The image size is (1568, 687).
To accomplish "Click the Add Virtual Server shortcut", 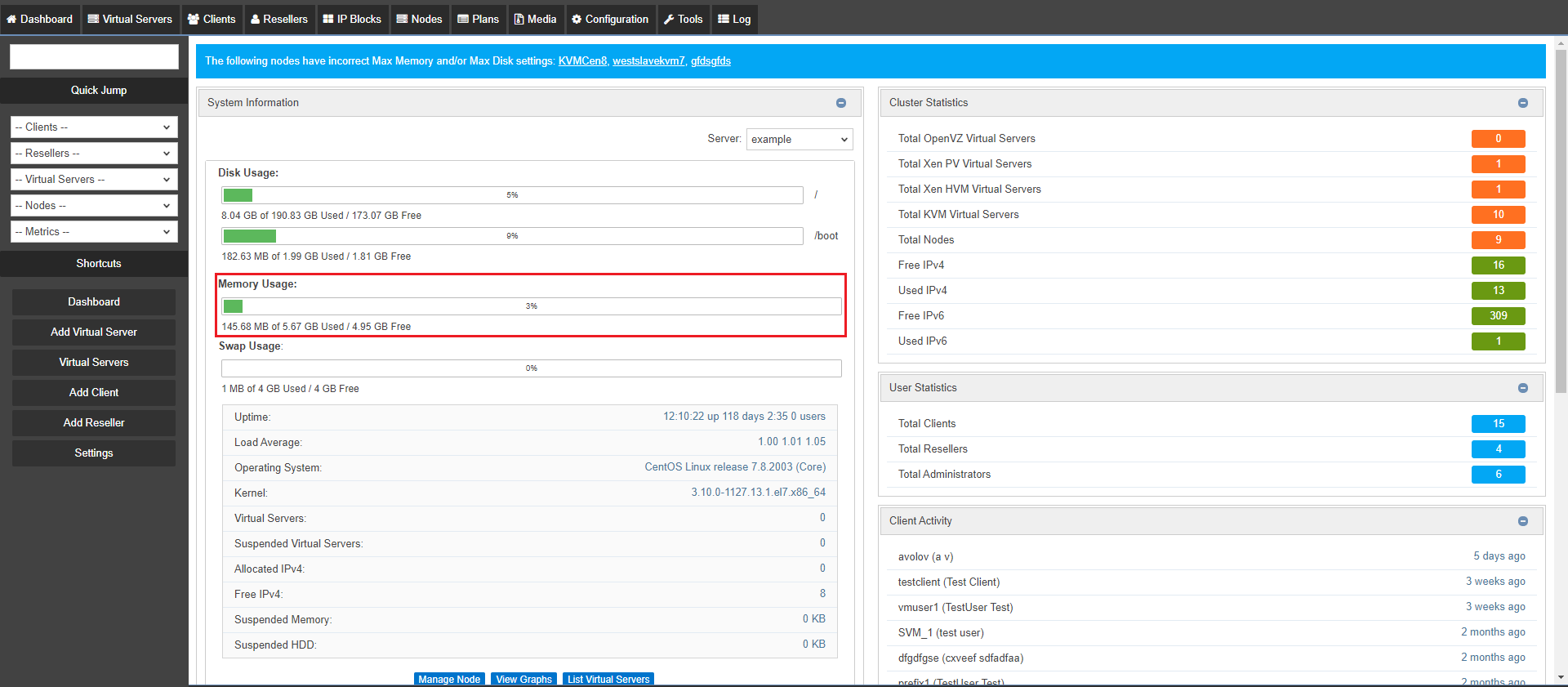I will pos(94,332).
